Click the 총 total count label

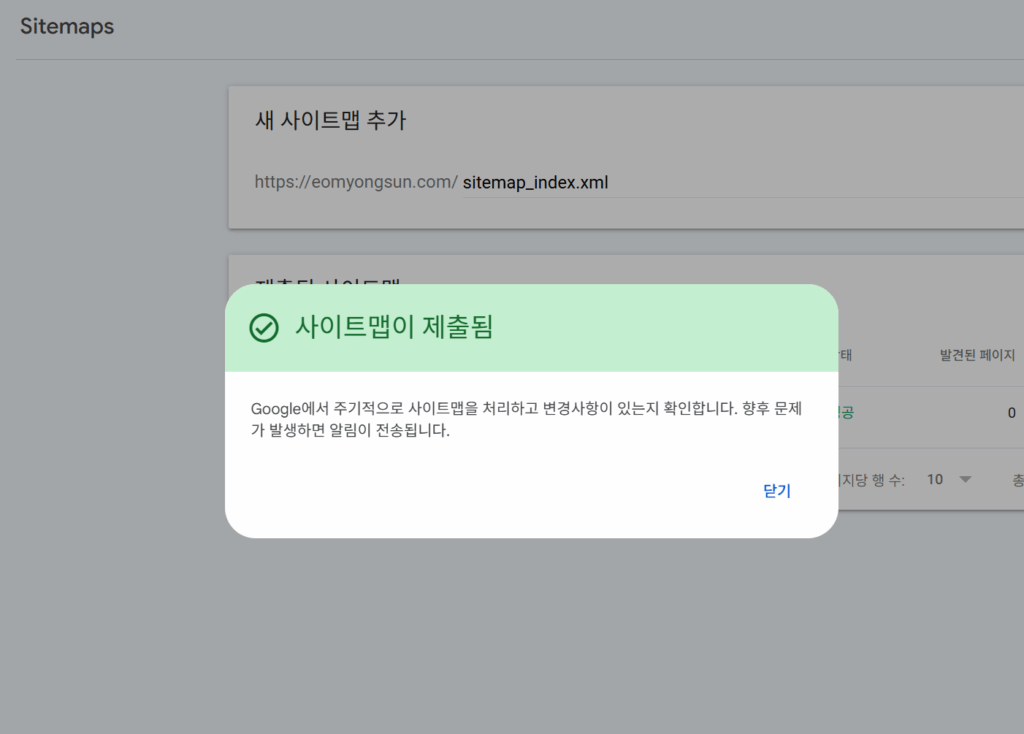point(1018,479)
